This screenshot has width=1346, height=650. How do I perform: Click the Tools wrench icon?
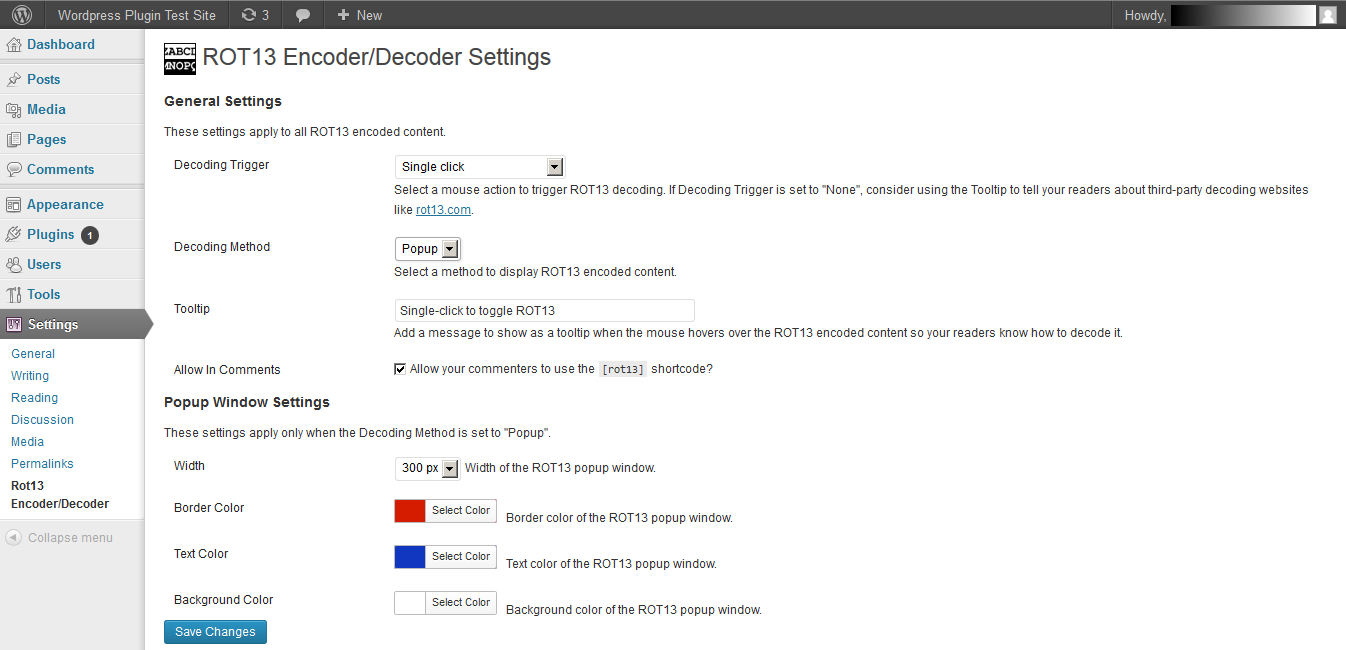click(x=14, y=294)
